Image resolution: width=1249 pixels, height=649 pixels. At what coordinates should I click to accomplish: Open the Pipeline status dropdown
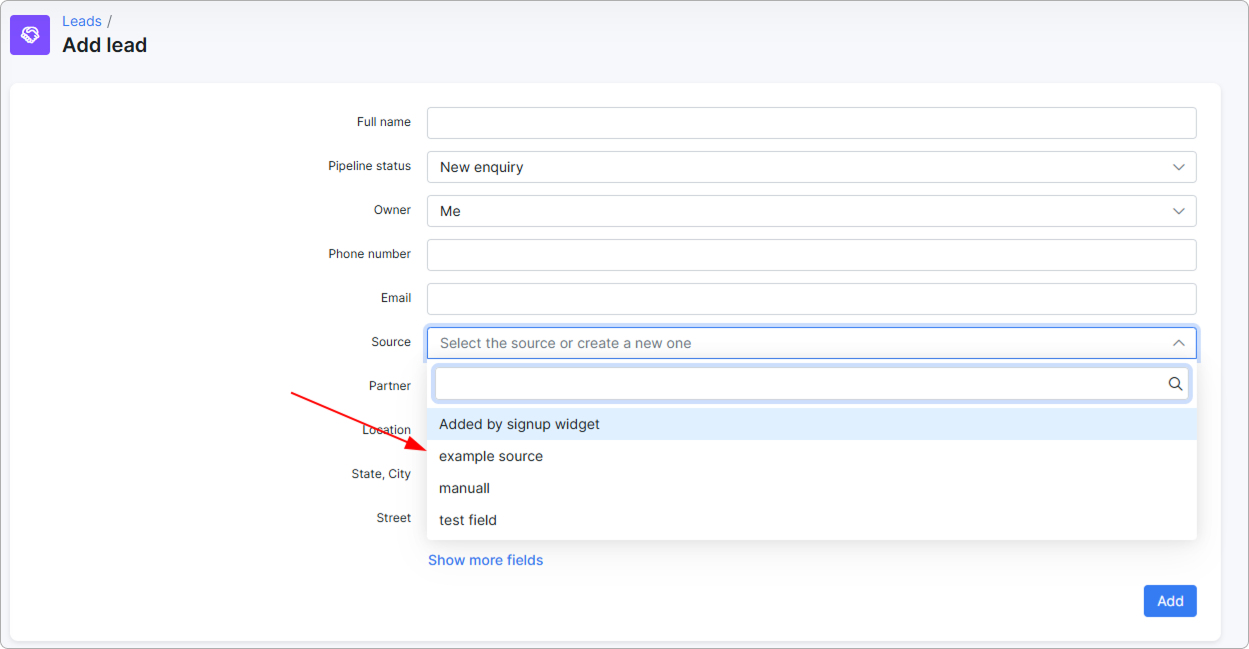(x=811, y=167)
